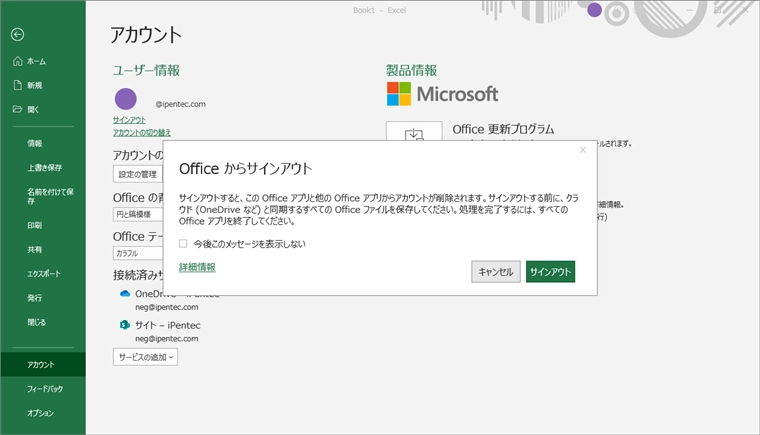Select エクスポート in the sidebar
Image resolution: width=760 pixels, height=435 pixels.
tap(44, 274)
